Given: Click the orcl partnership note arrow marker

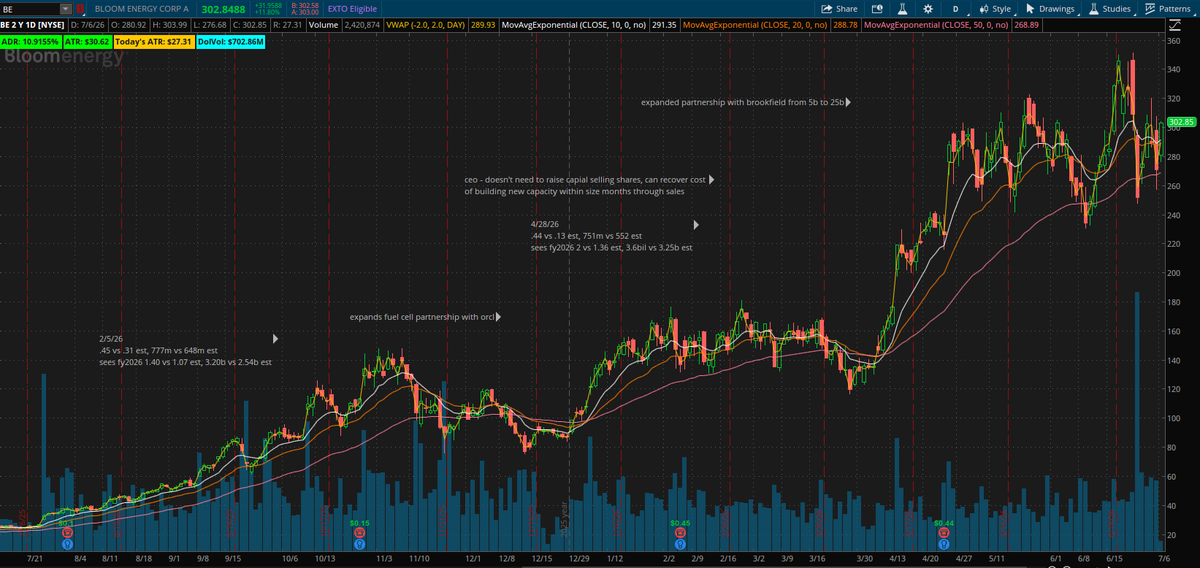Looking at the screenshot, I should point(498,317).
